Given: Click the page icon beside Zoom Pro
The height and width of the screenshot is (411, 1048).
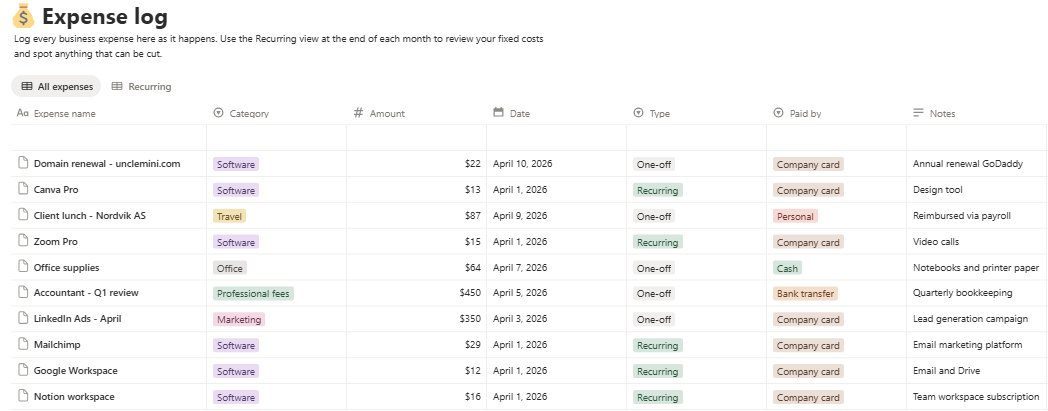Looking at the screenshot, I should point(23,241).
